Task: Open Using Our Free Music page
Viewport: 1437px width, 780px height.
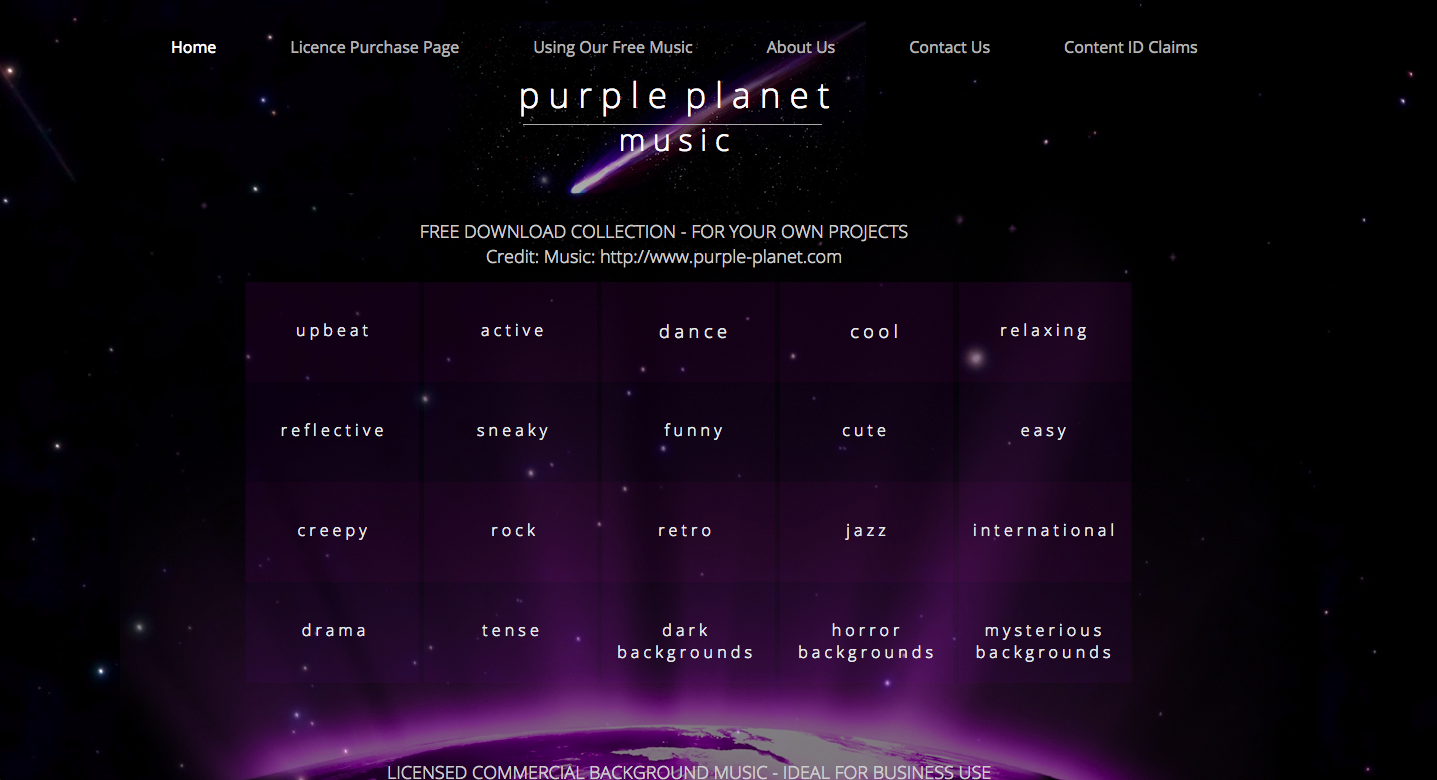Action: 612,47
